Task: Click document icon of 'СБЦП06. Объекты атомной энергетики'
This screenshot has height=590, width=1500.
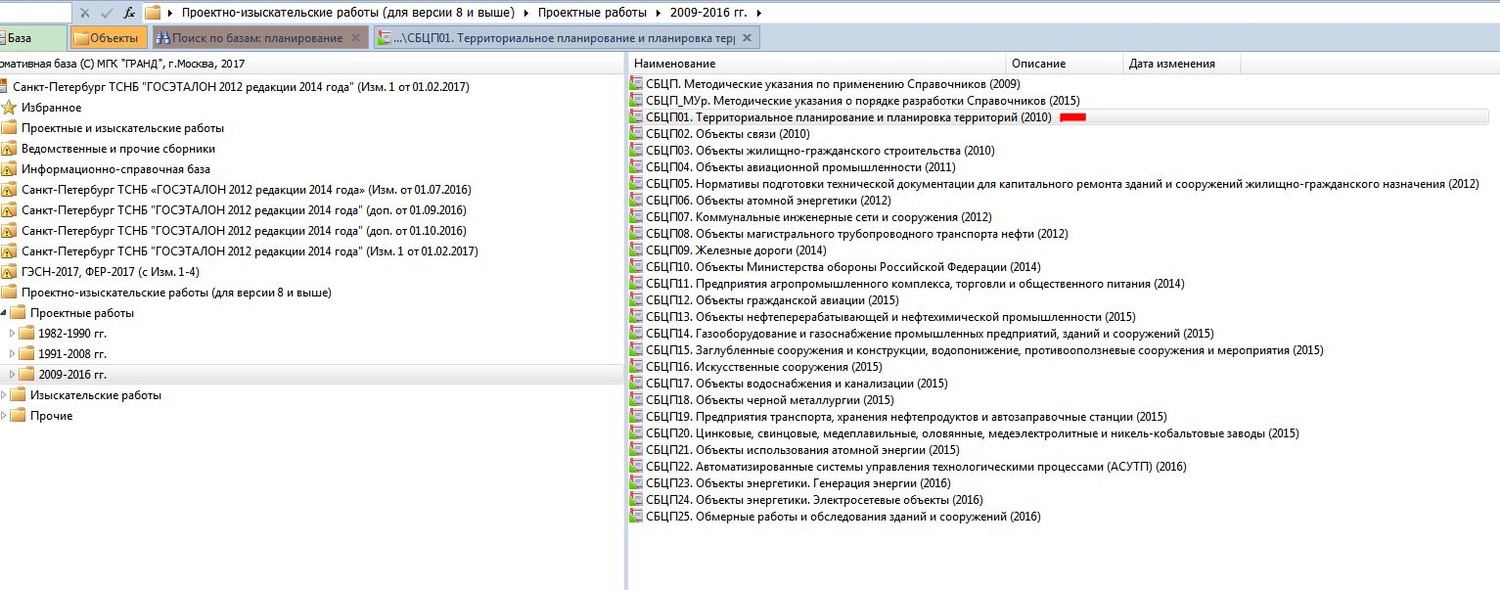Action: click(636, 201)
